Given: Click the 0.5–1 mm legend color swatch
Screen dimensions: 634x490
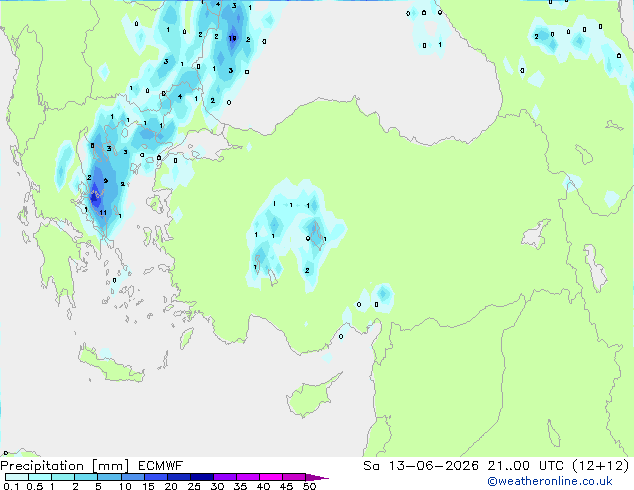Looking at the screenshot, I should (40, 477).
